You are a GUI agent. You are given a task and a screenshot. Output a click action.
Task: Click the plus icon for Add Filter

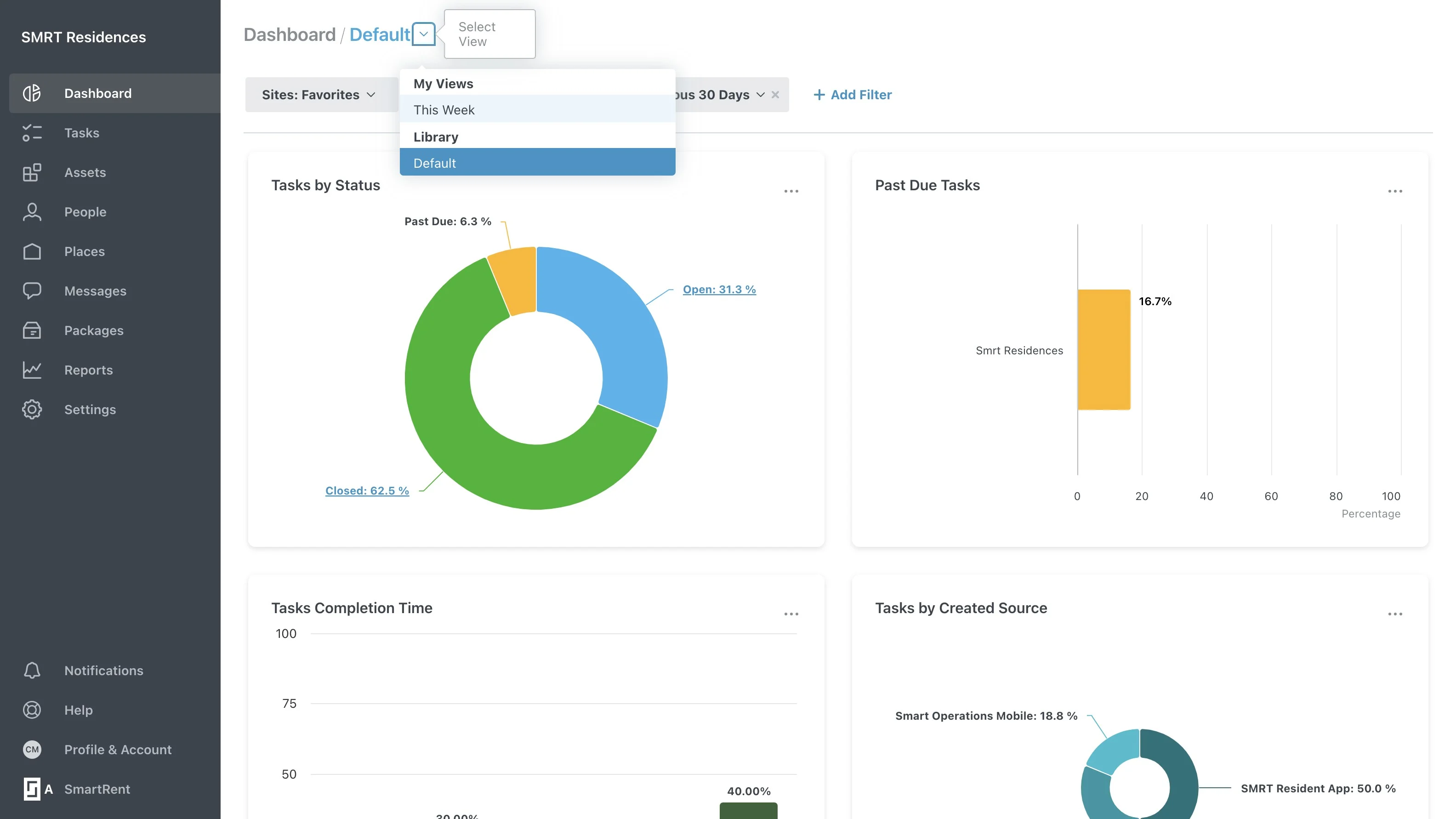pyautogui.click(x=819, y=94)
